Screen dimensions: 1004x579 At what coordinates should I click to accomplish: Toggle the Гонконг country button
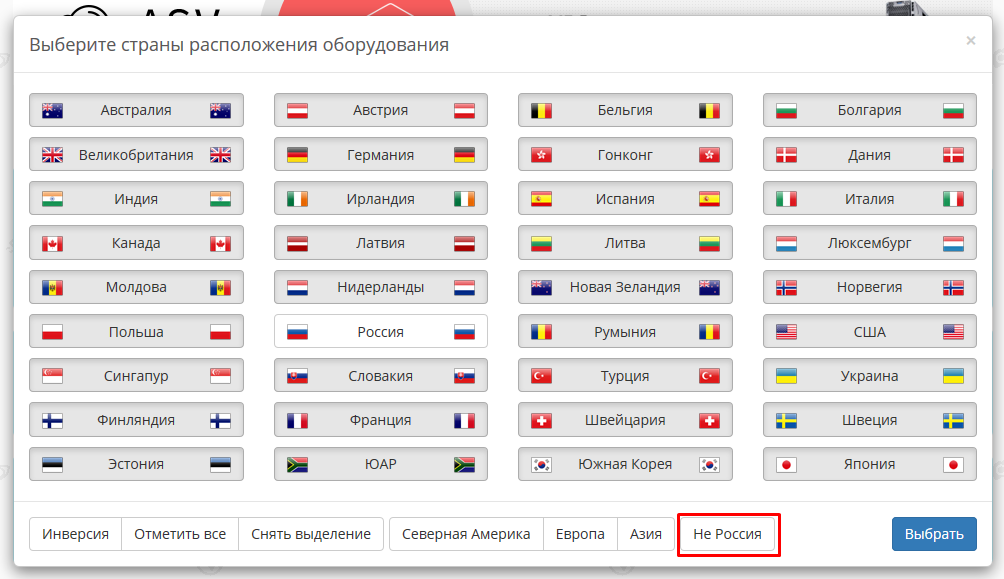625,154
